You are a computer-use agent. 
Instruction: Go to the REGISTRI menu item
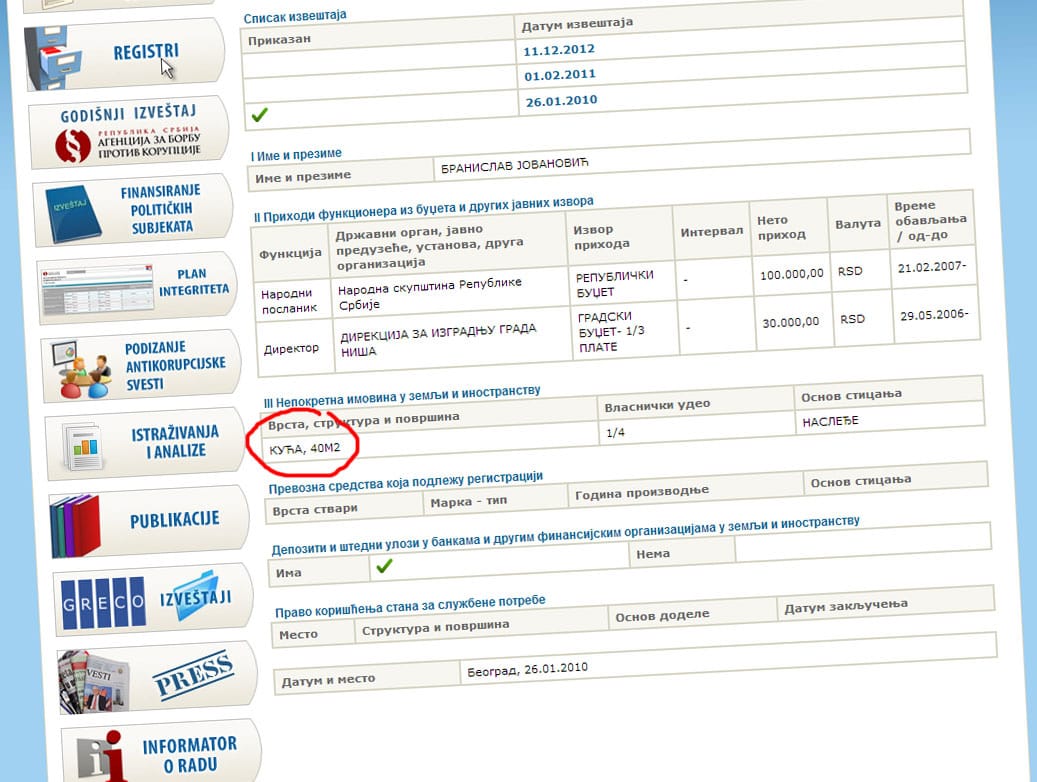146,51
